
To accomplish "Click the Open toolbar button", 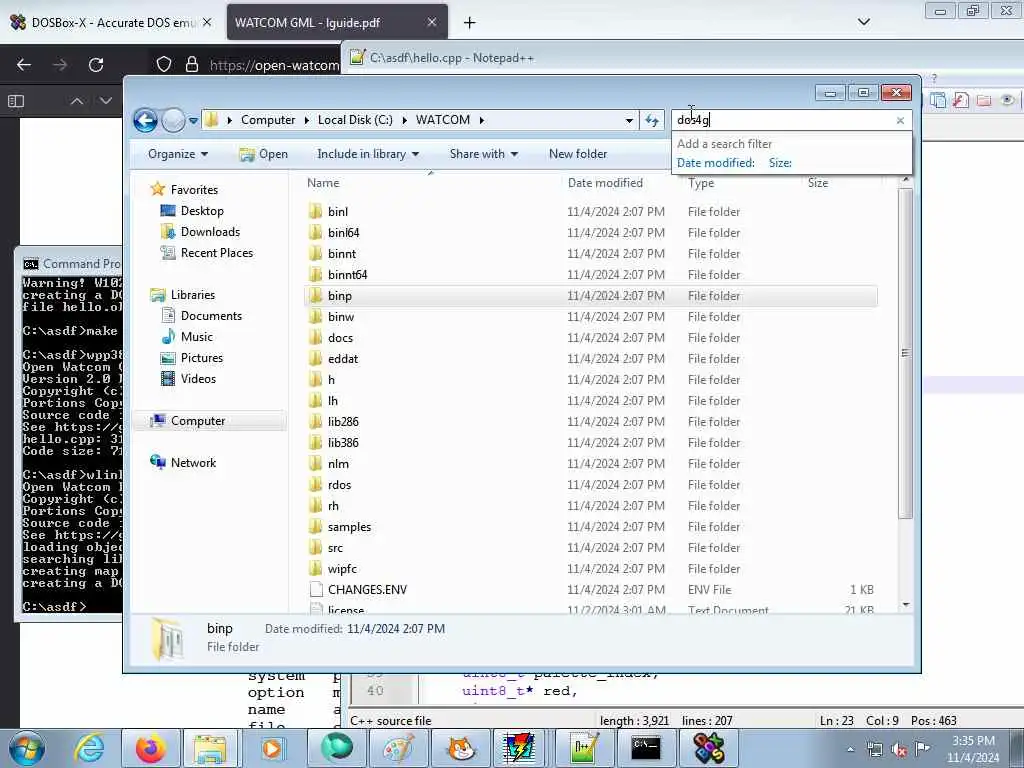I will (x=264, y=154).
